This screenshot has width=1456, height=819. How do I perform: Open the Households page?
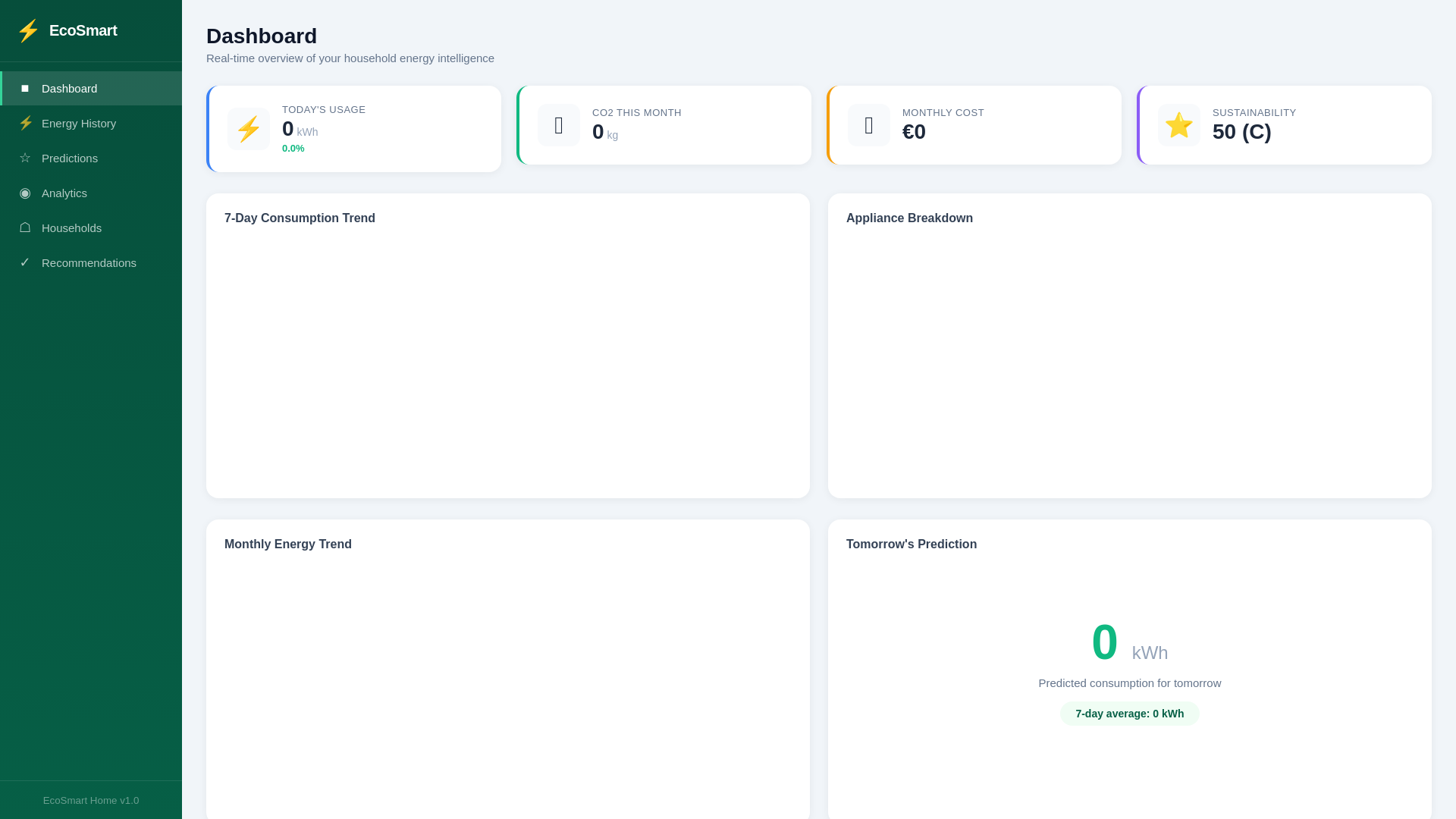tap(91, 227)
